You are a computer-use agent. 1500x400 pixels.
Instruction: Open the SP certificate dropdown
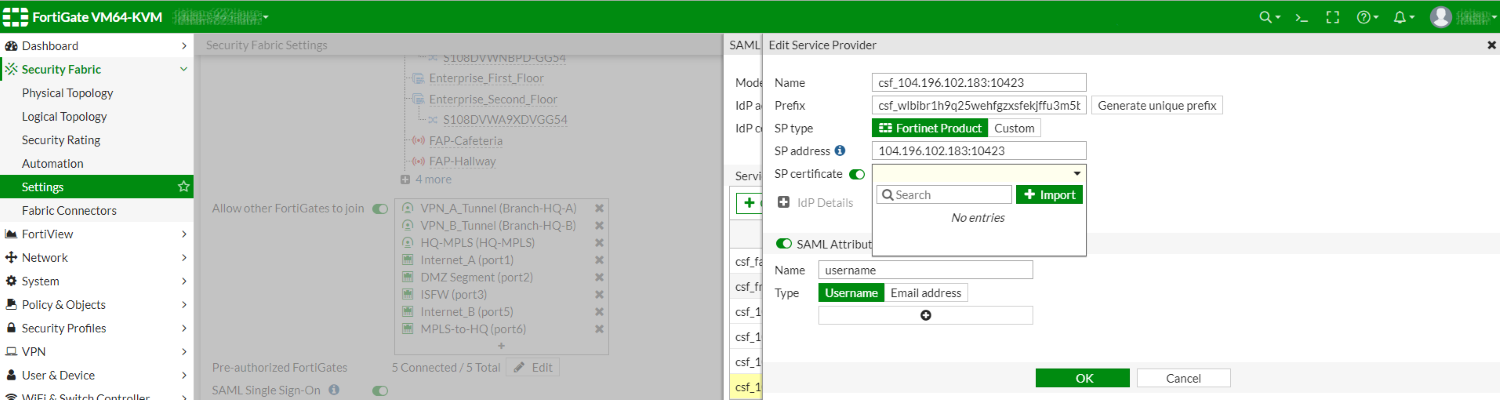pyautogui.click(x=979, y=174)
